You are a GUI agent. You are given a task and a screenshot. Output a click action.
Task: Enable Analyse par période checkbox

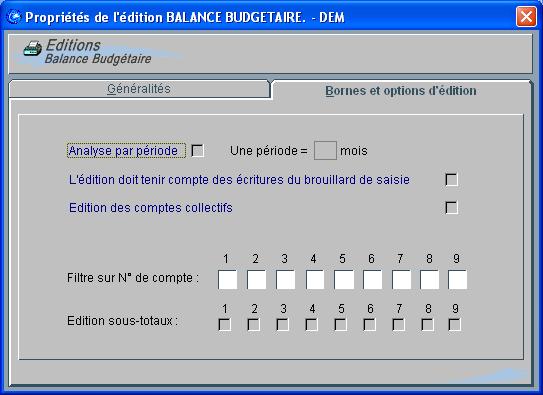198,151
